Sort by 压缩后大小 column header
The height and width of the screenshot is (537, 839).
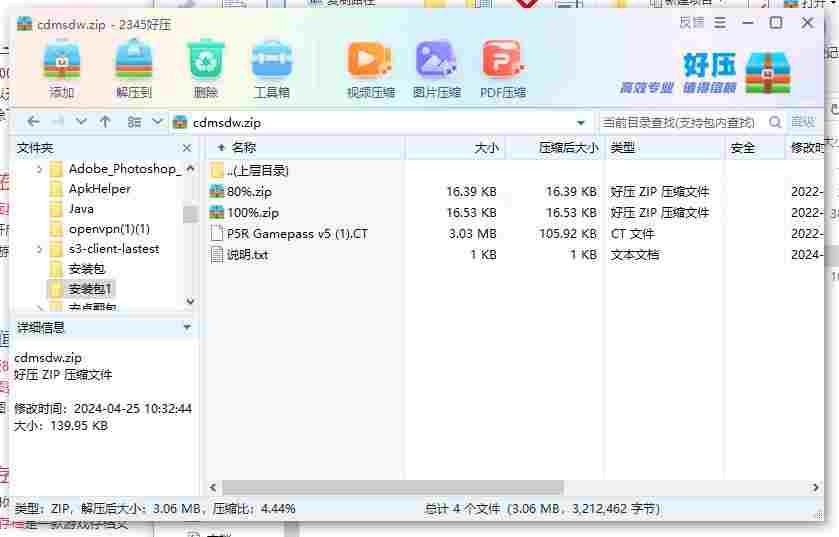pos(555,148)
